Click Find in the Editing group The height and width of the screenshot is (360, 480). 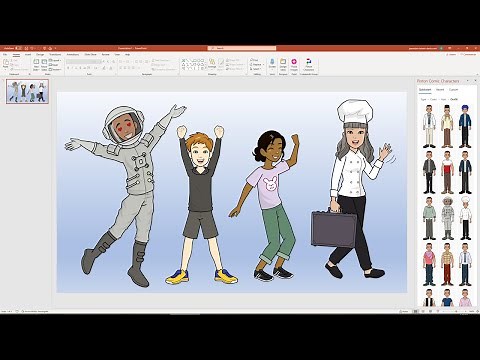[254, 60]
